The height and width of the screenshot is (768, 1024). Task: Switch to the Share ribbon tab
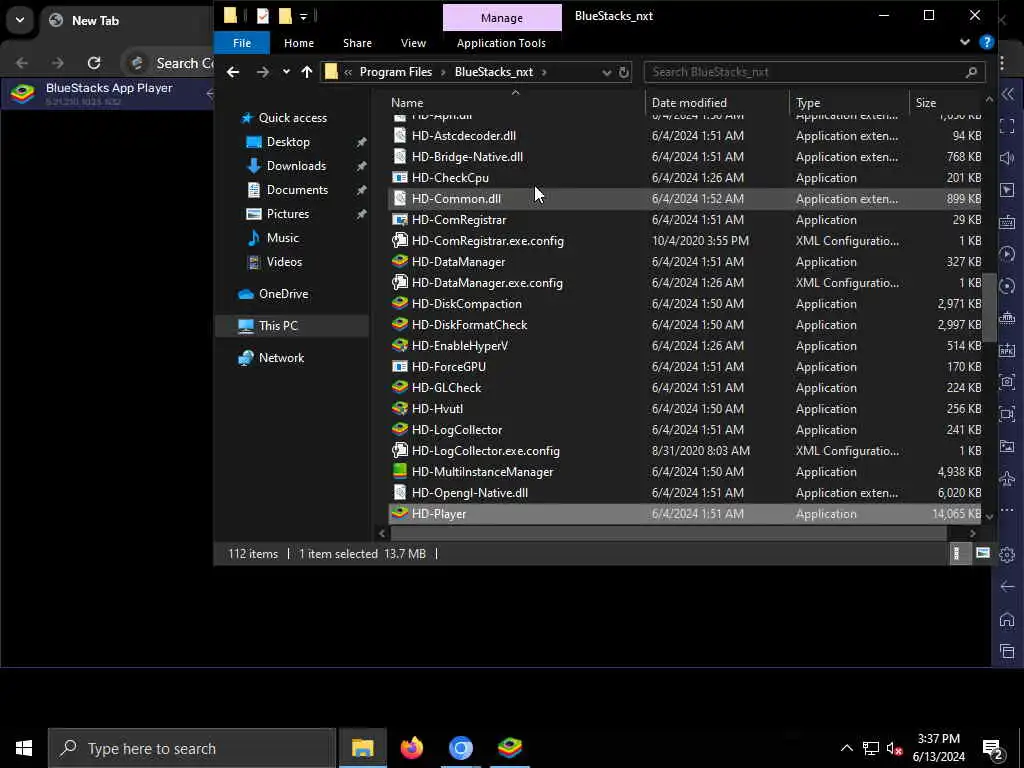click(357, 43)
